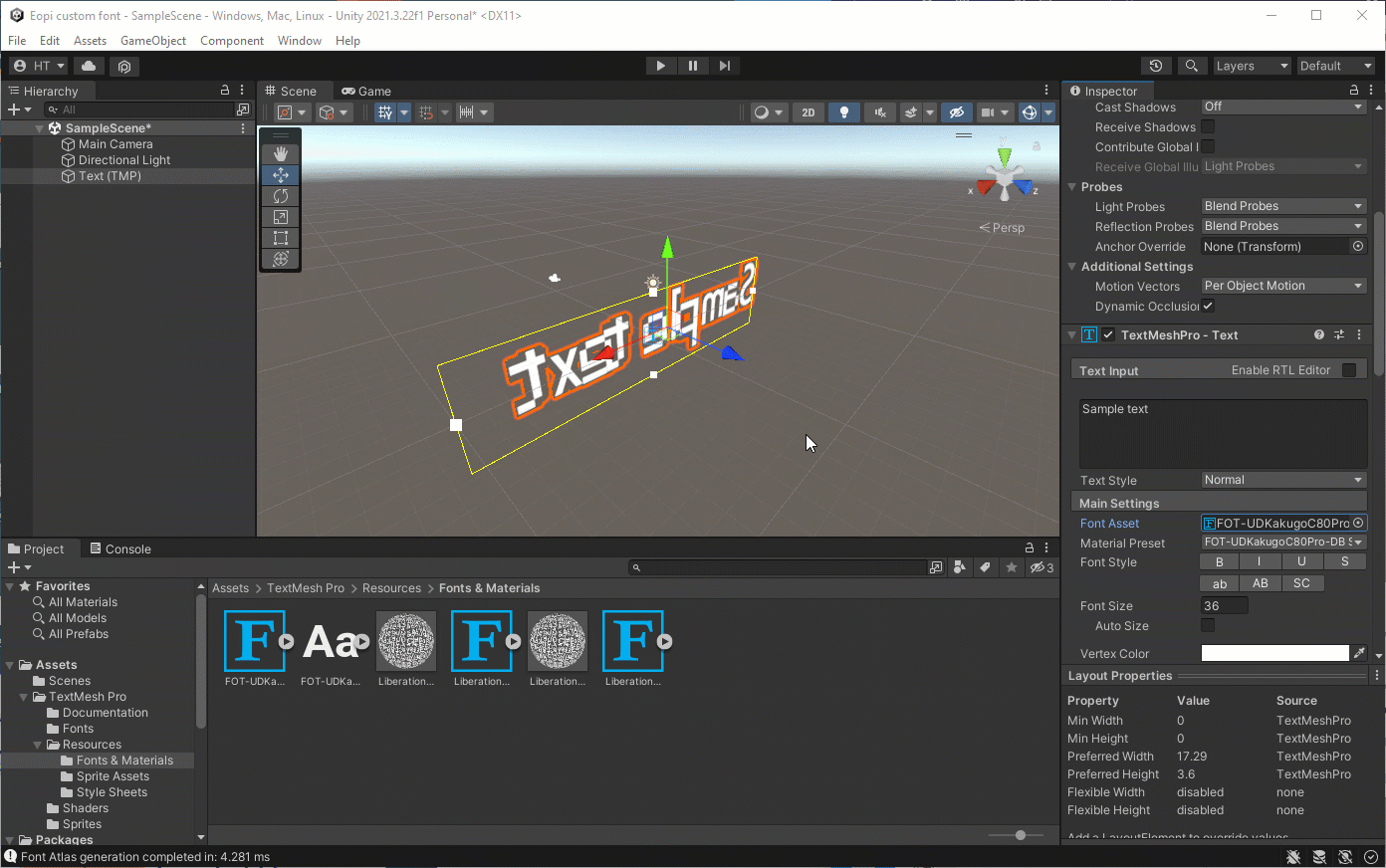Click the Vertex Color white swatch
1386x868 pixels.
click(x=1275, y=653)
